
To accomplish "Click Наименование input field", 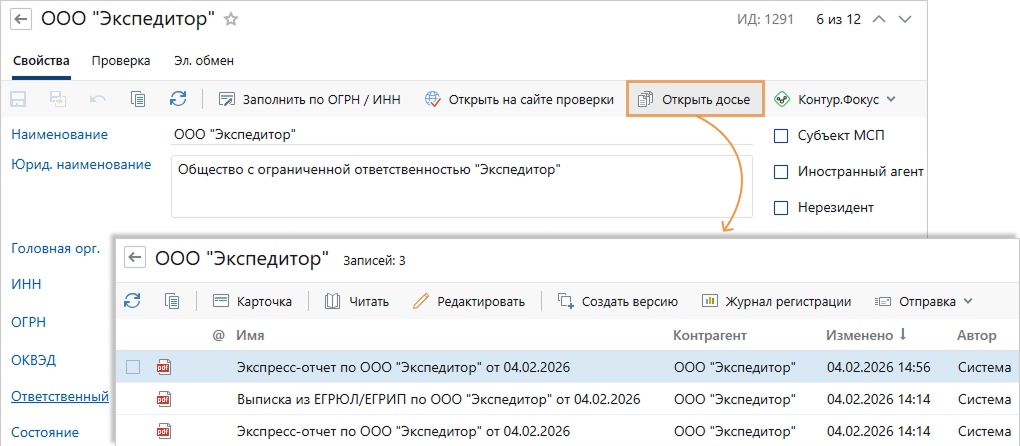I will [448, 135].
